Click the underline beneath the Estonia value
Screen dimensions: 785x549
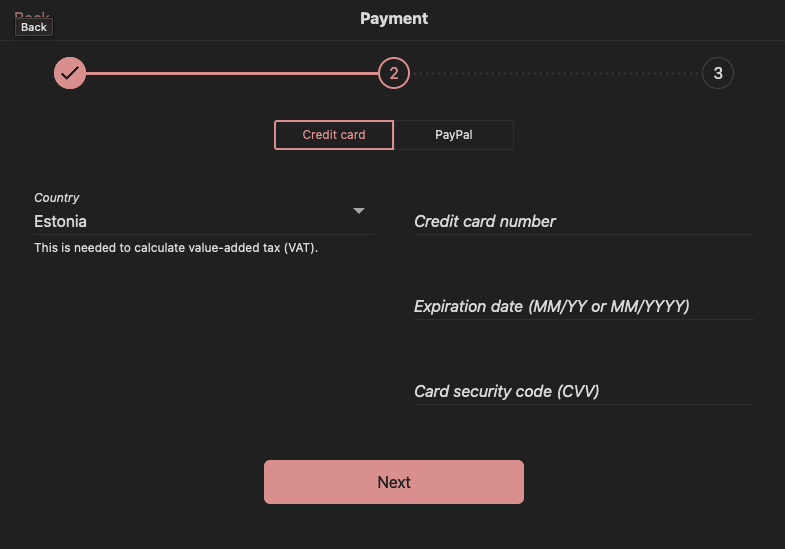[204, 234]
